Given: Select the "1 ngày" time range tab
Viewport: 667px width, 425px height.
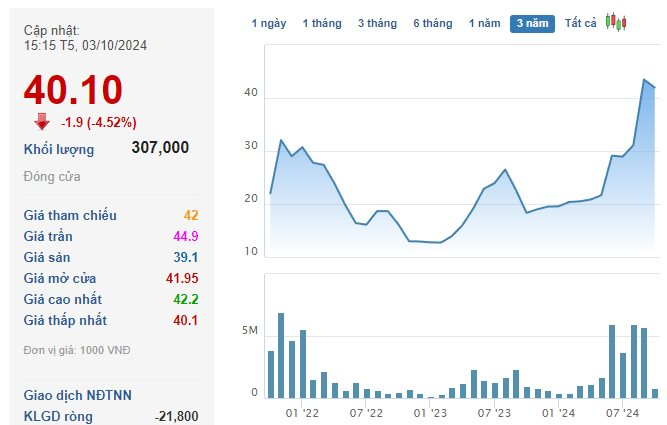Looking at the screenshot, I should [x=268, y=23].
